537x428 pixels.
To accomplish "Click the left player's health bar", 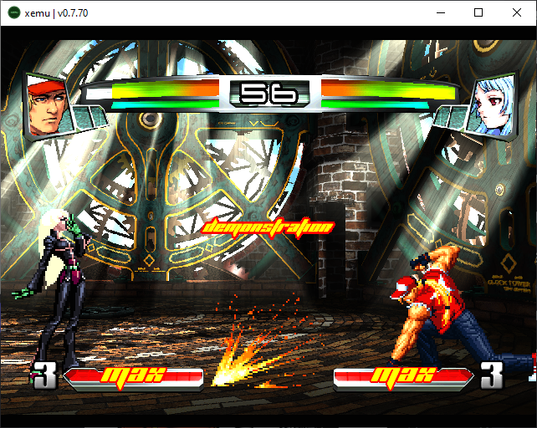I will pyautogui.click(x=152, y=90).
